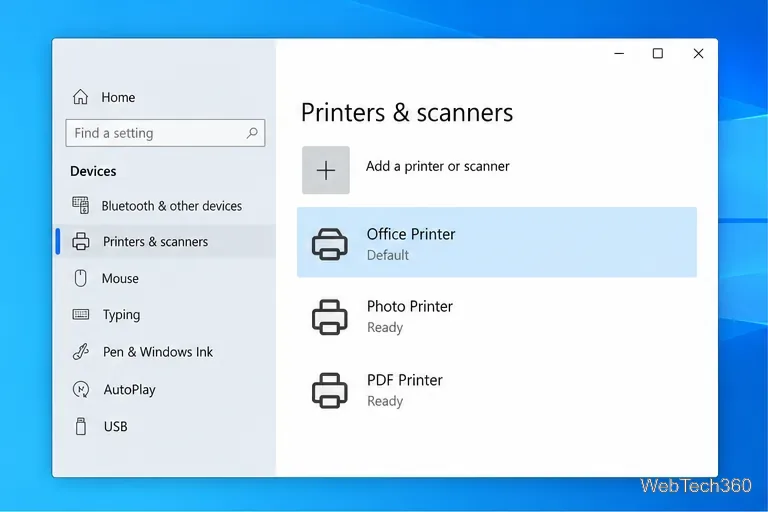The height and width of the screenshot is (512, 768).
Task: Open the USB settings label
Action: [x=116, y=426]
